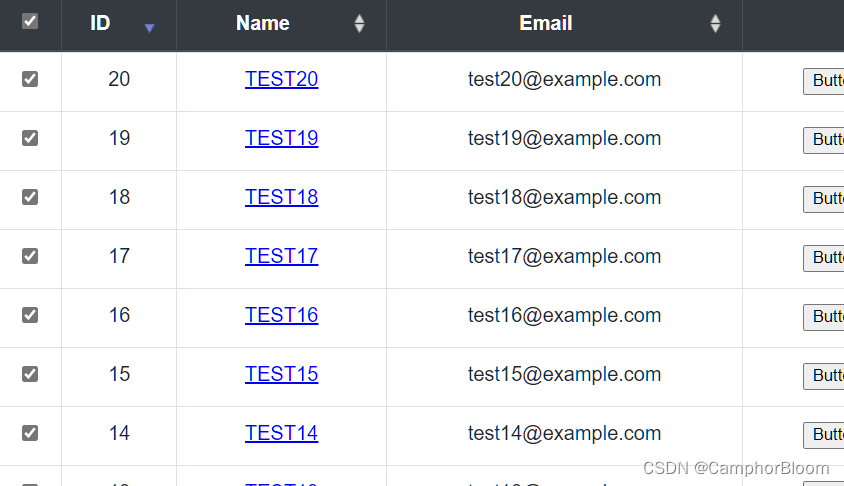
Task: Toggle the checkbox for row 19
Action: [30, 138]
